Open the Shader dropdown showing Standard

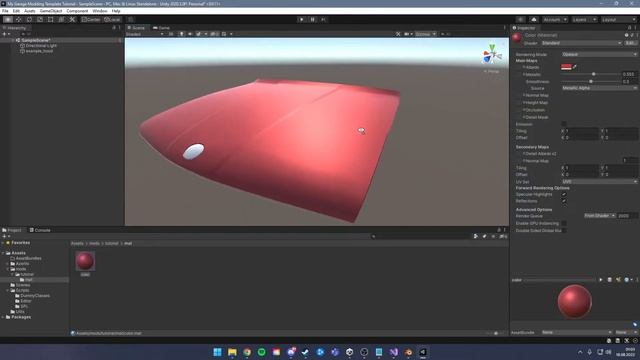[x=581, y=43]
